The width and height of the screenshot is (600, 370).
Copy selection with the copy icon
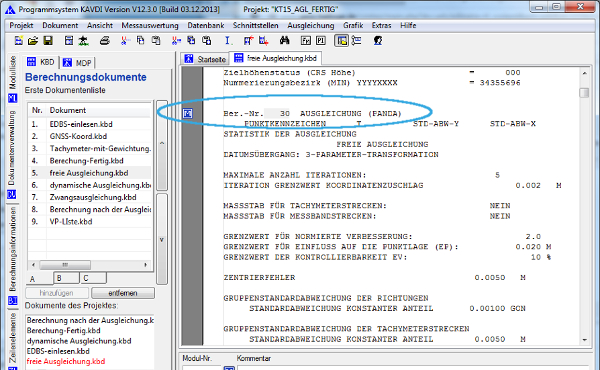(x=140, y=41)
